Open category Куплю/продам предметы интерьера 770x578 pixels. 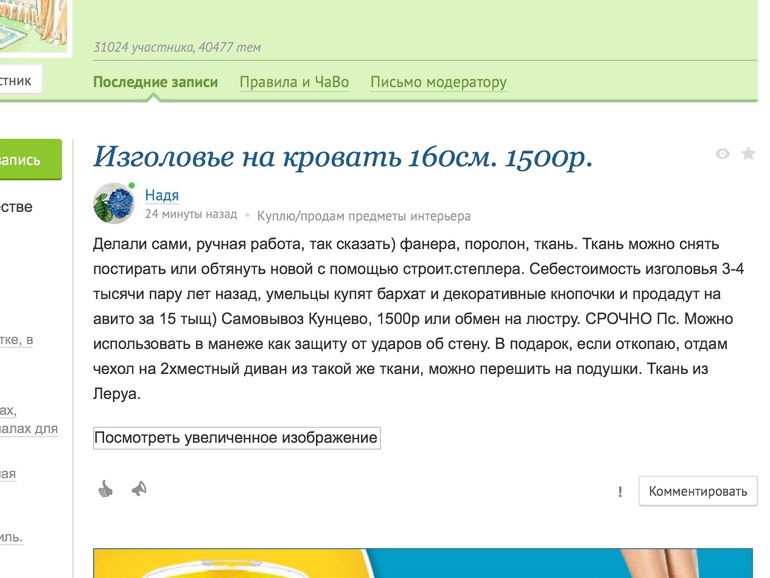pos(364,216)
